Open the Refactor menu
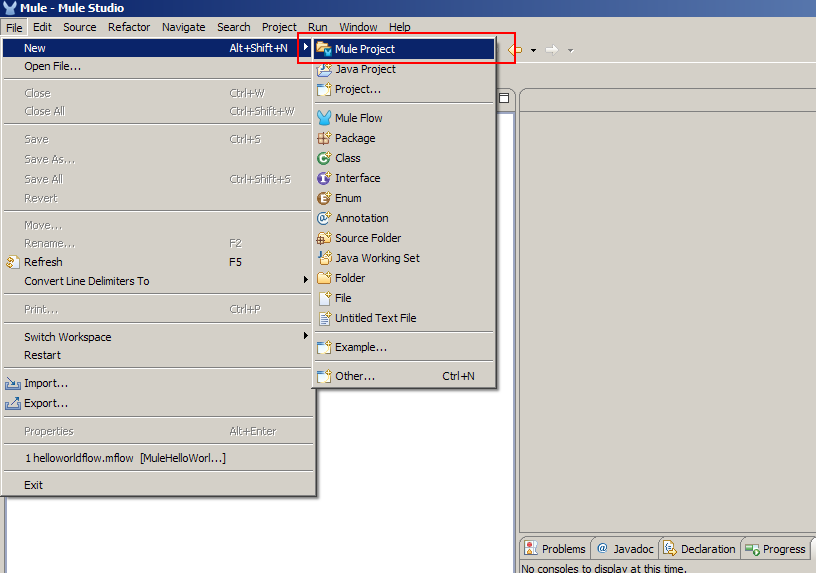The height and width of the screenshot is (574, 816). (129, 27)
